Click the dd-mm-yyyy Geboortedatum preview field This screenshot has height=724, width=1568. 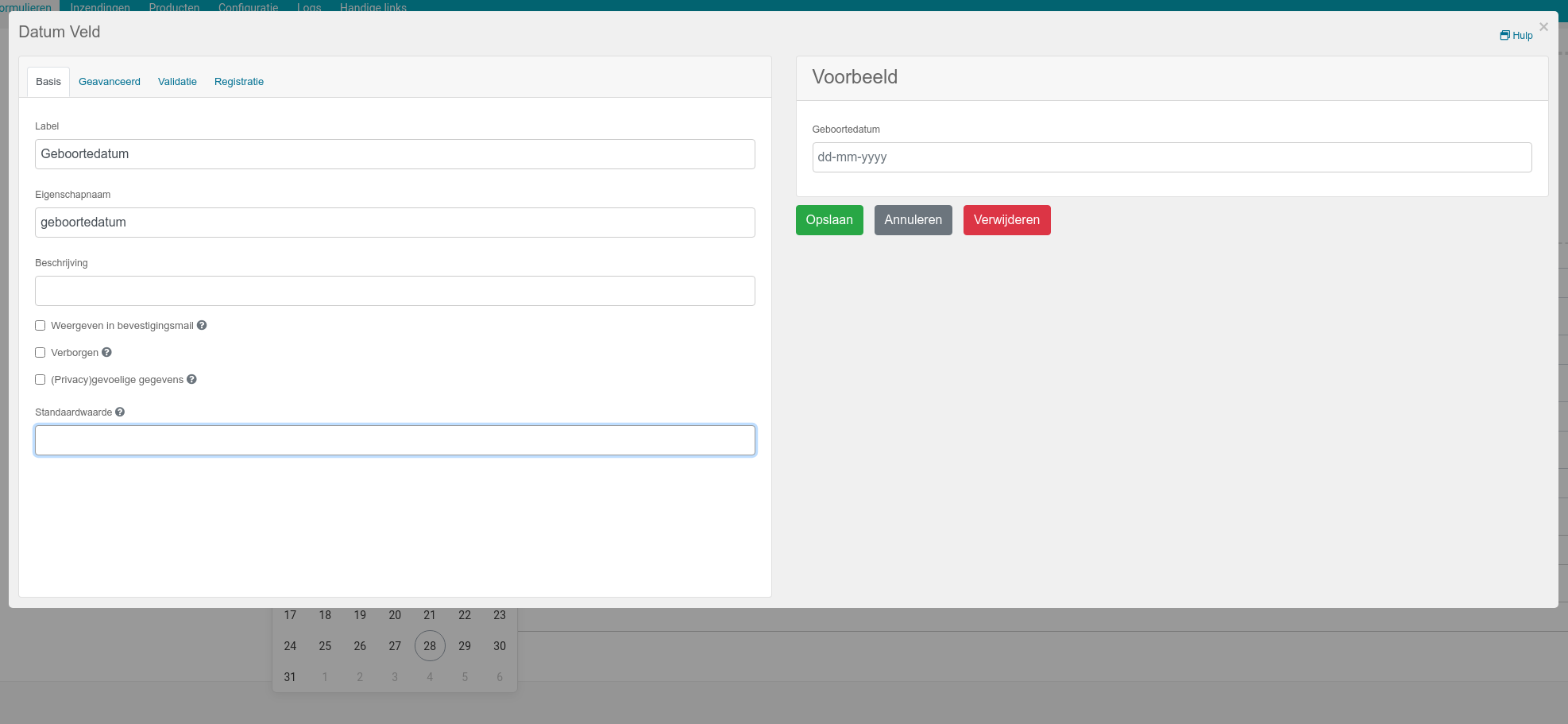pos(1171,157)
